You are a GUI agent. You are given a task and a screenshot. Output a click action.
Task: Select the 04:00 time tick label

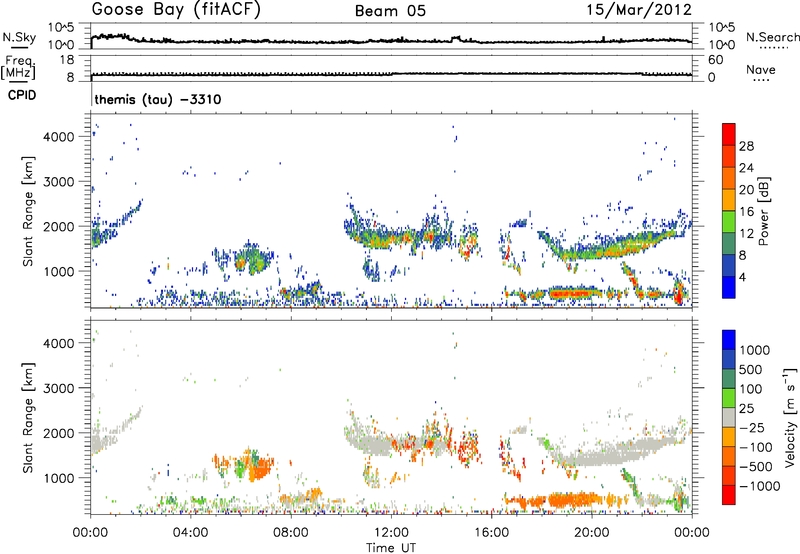(190, 533)
